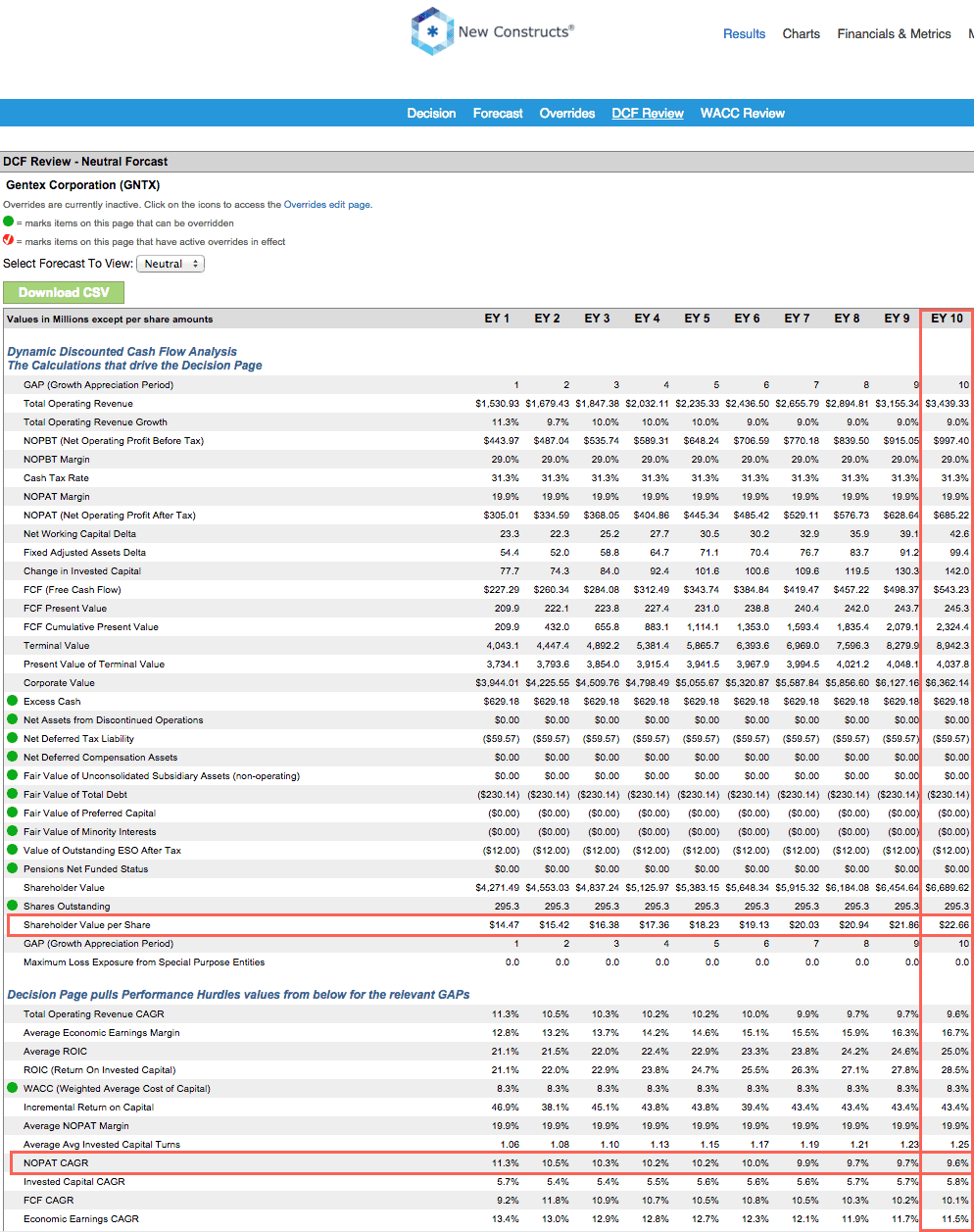Click override icon for Shares Outstanding
Image resolution: width=974 pixels, height=1232 pixels.
click(x=12, y=906)
